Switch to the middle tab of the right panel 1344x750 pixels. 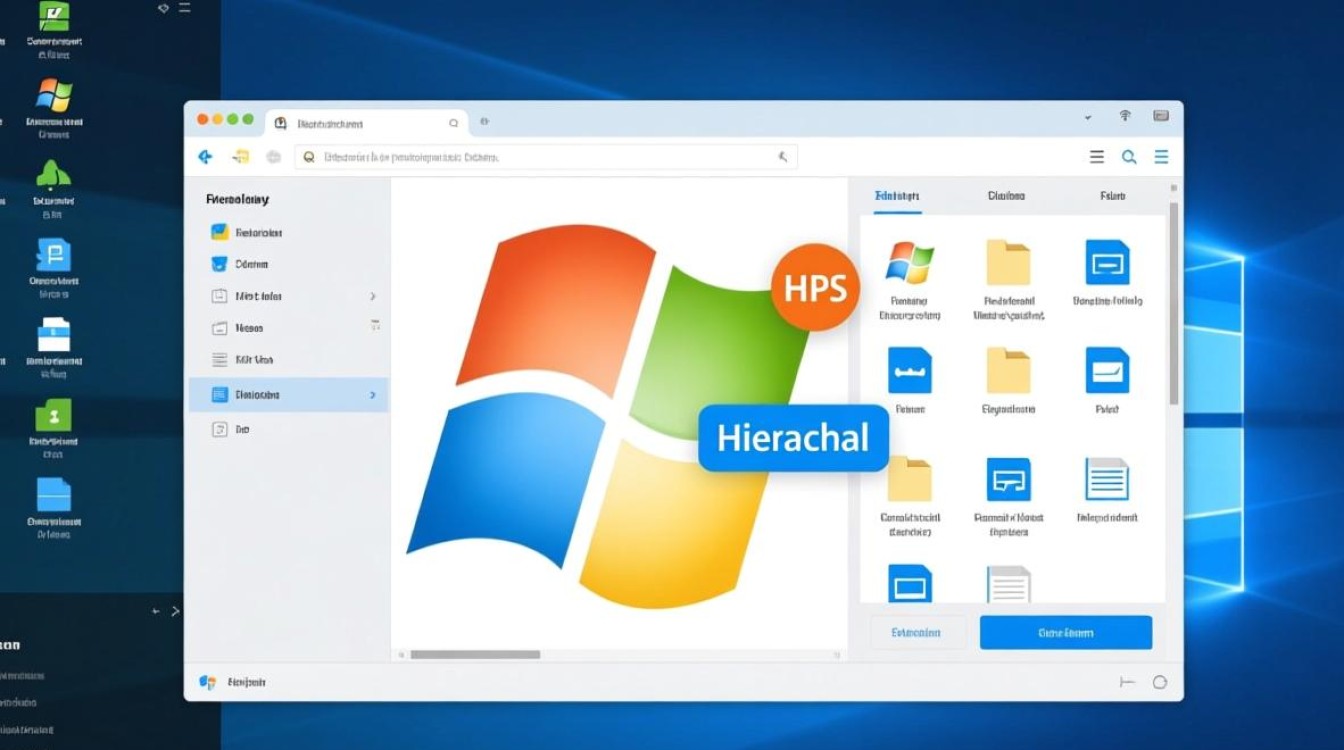pos(1006,195)
